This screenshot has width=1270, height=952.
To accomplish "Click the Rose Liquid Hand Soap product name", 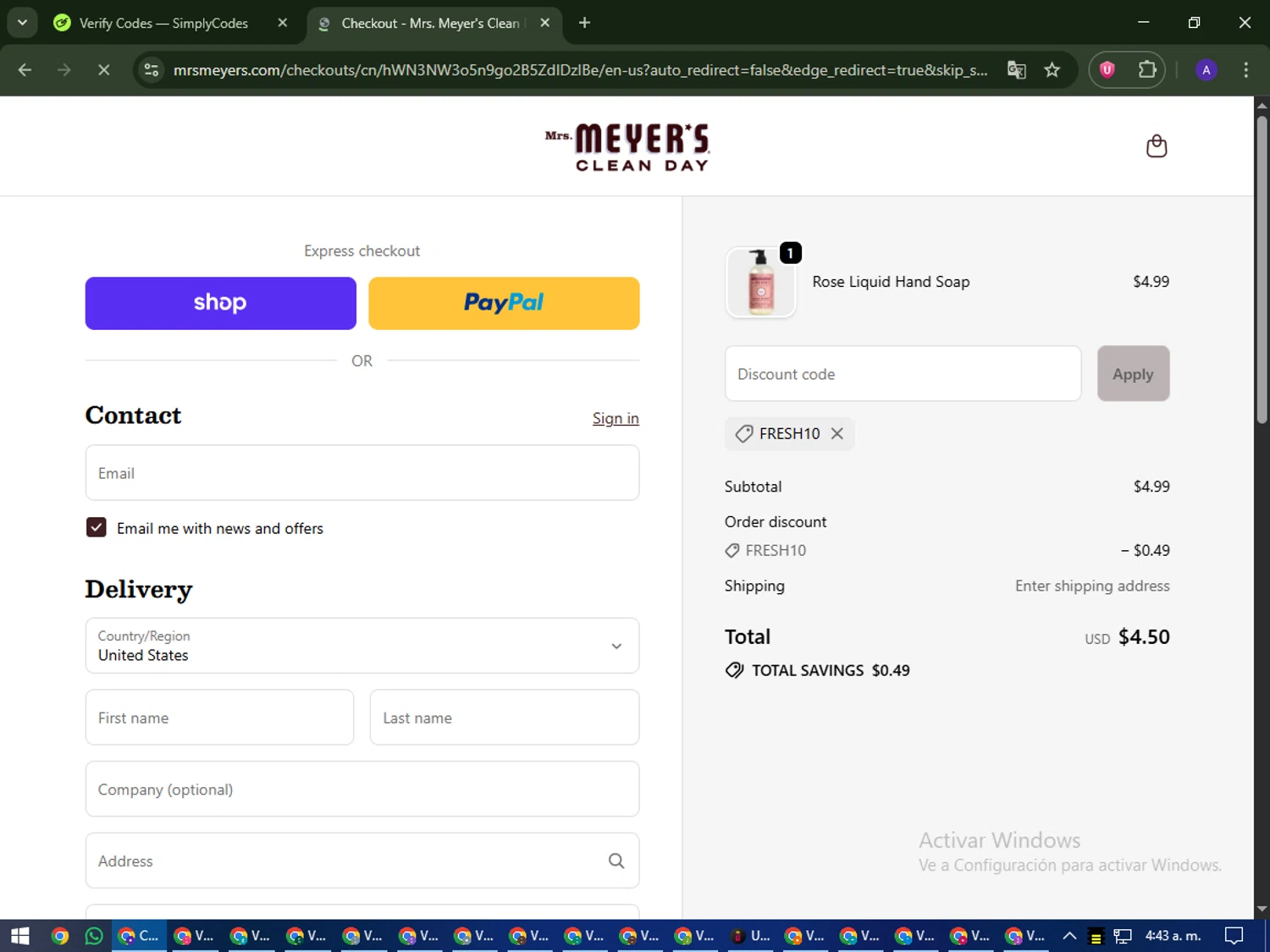I will pos(891,282).
